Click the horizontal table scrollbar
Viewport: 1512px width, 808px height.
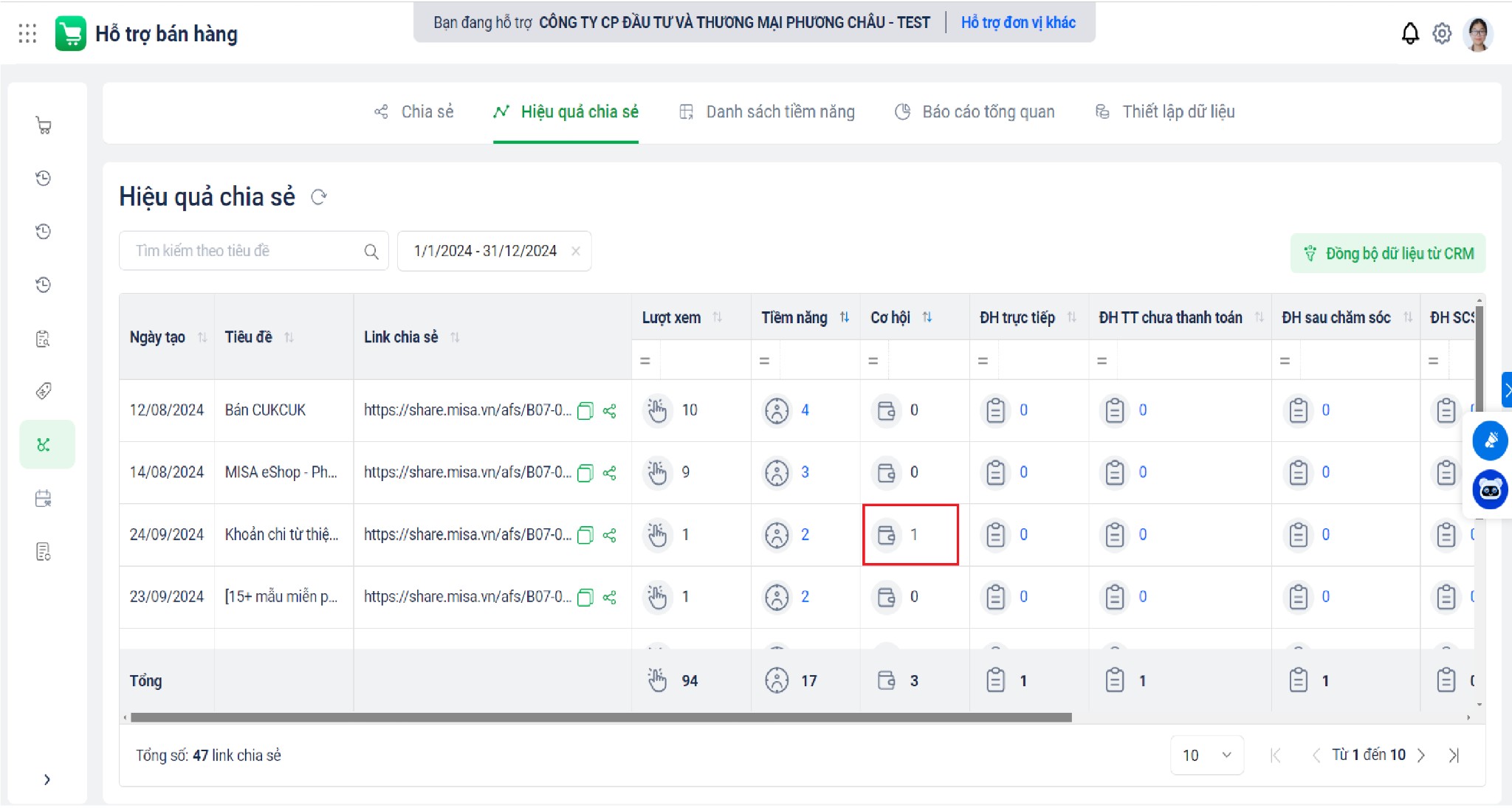coord(600,717)
